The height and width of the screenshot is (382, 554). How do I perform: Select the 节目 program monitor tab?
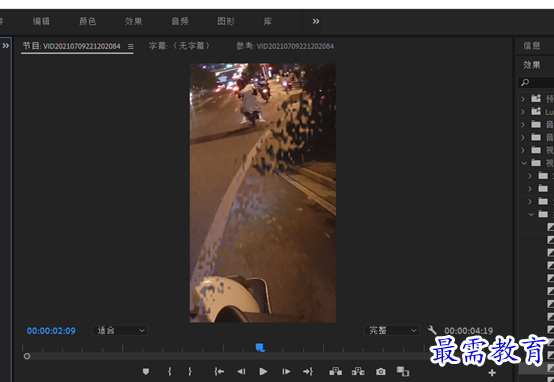tap(72, 46)
